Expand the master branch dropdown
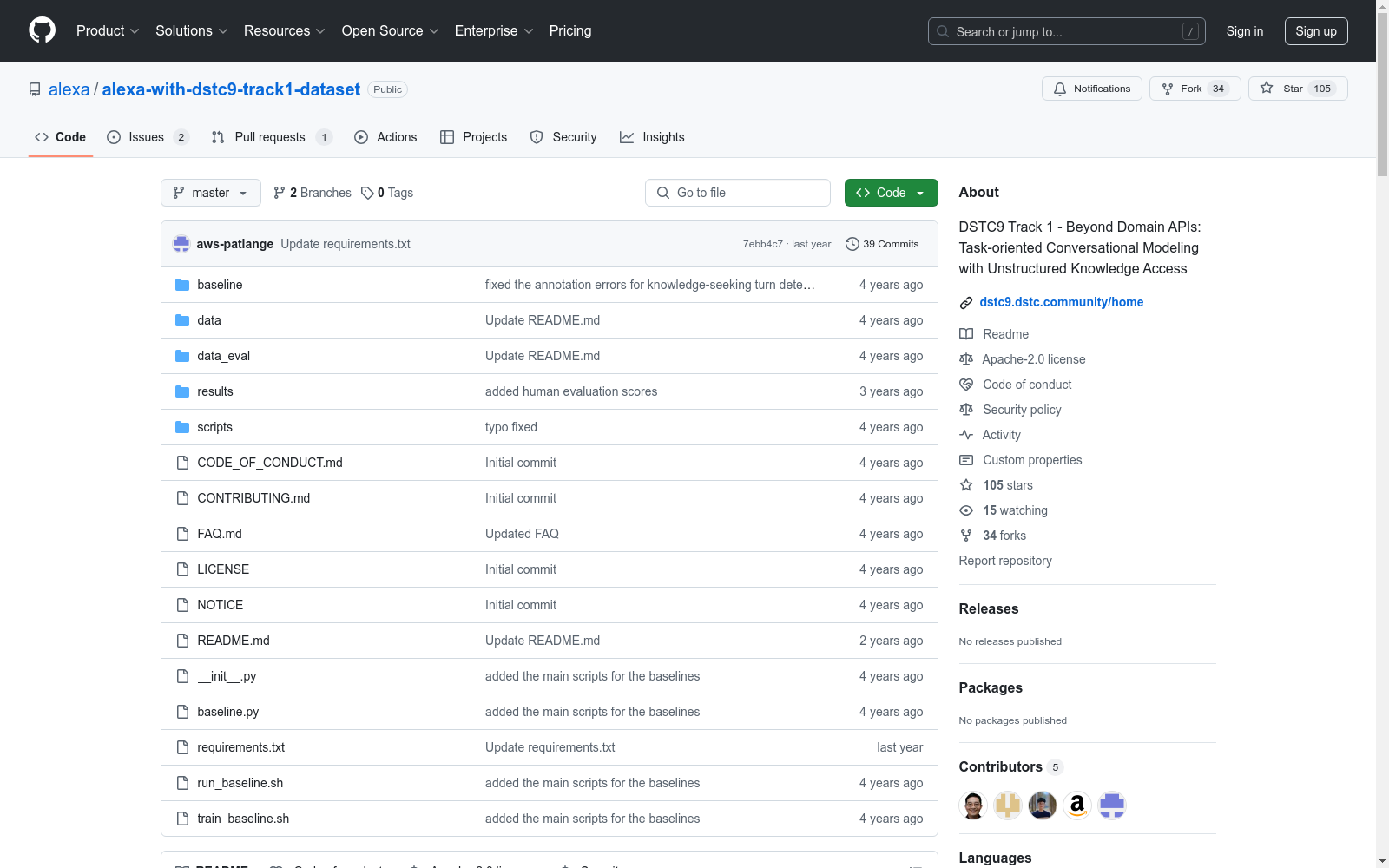1389x868 pixels. pyautogui.click(x=211, y=193)
